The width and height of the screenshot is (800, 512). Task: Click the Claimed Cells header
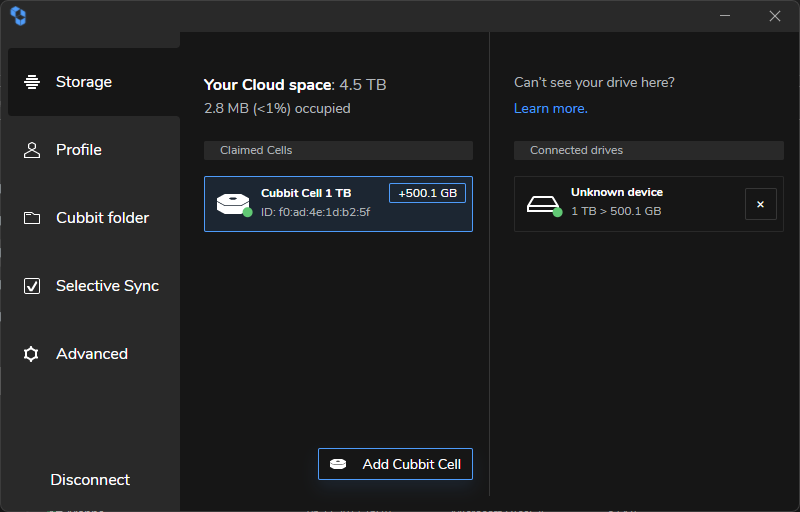pos(338,150)
